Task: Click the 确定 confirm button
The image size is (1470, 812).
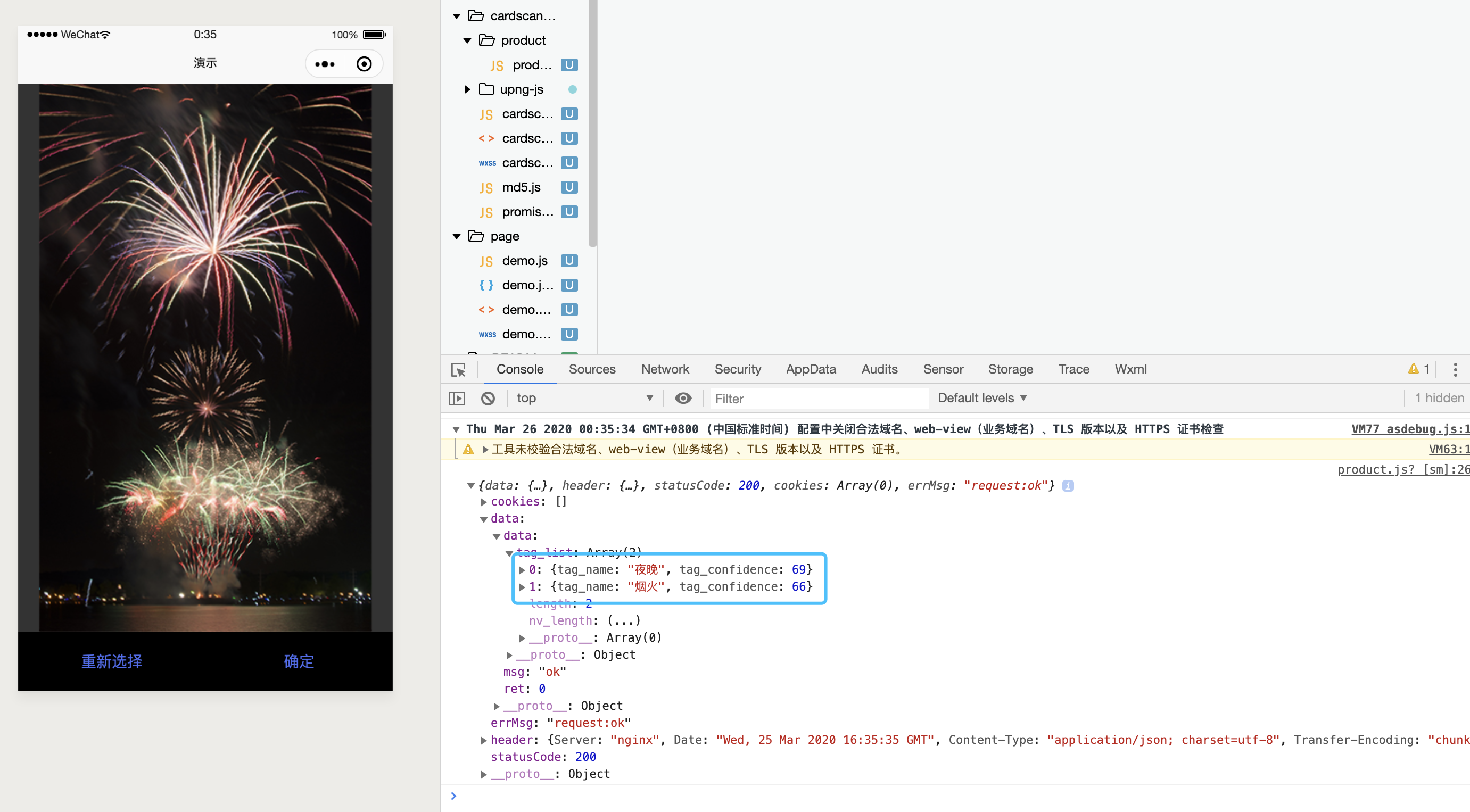Action: (x=299, y=661)
